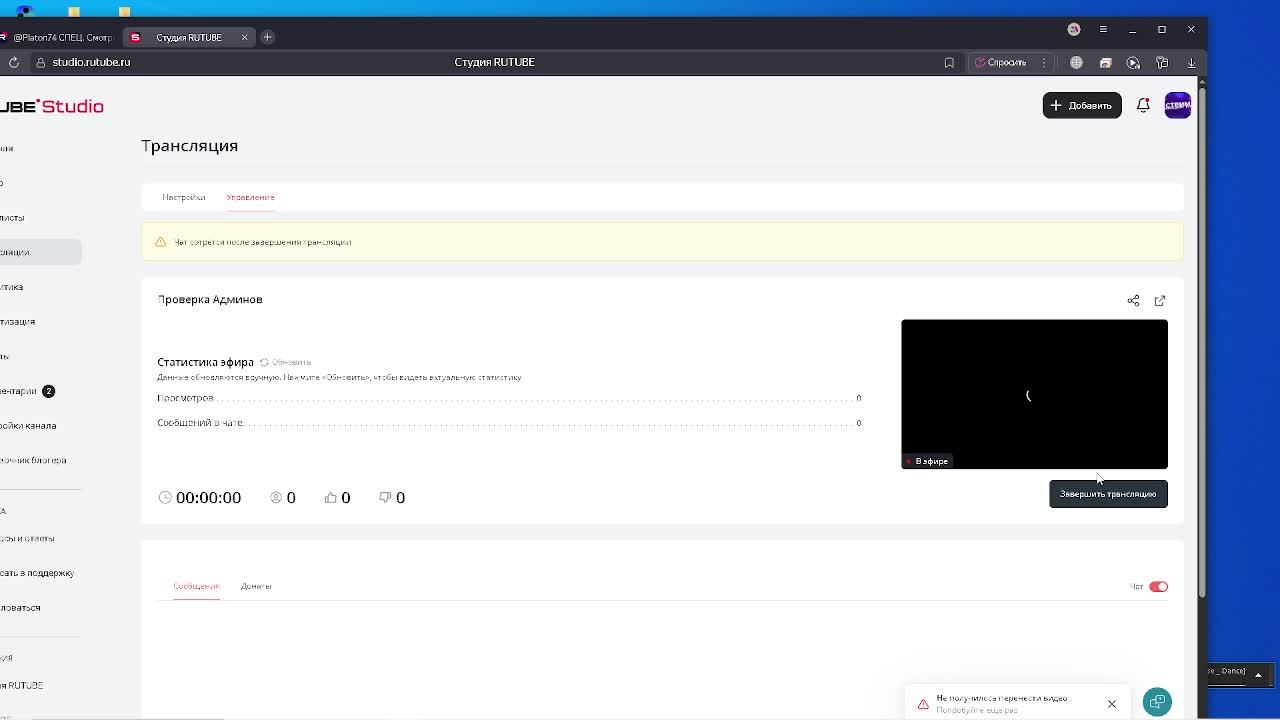Screen dimensions: 1280x720
Task: Click the globe icon in browser toolbar
Action: 1076,62
